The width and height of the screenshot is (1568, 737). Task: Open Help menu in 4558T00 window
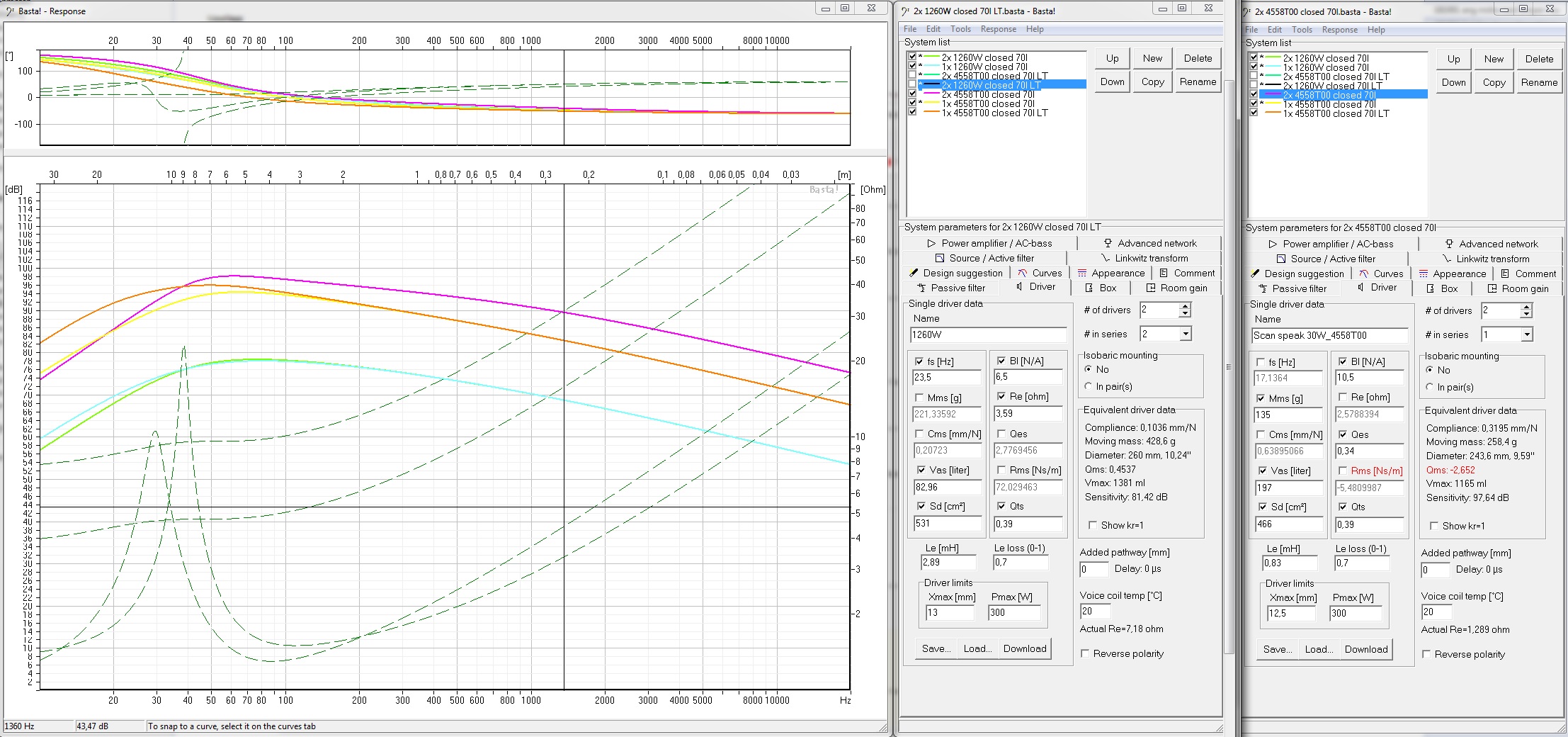tap(1376, 30)
